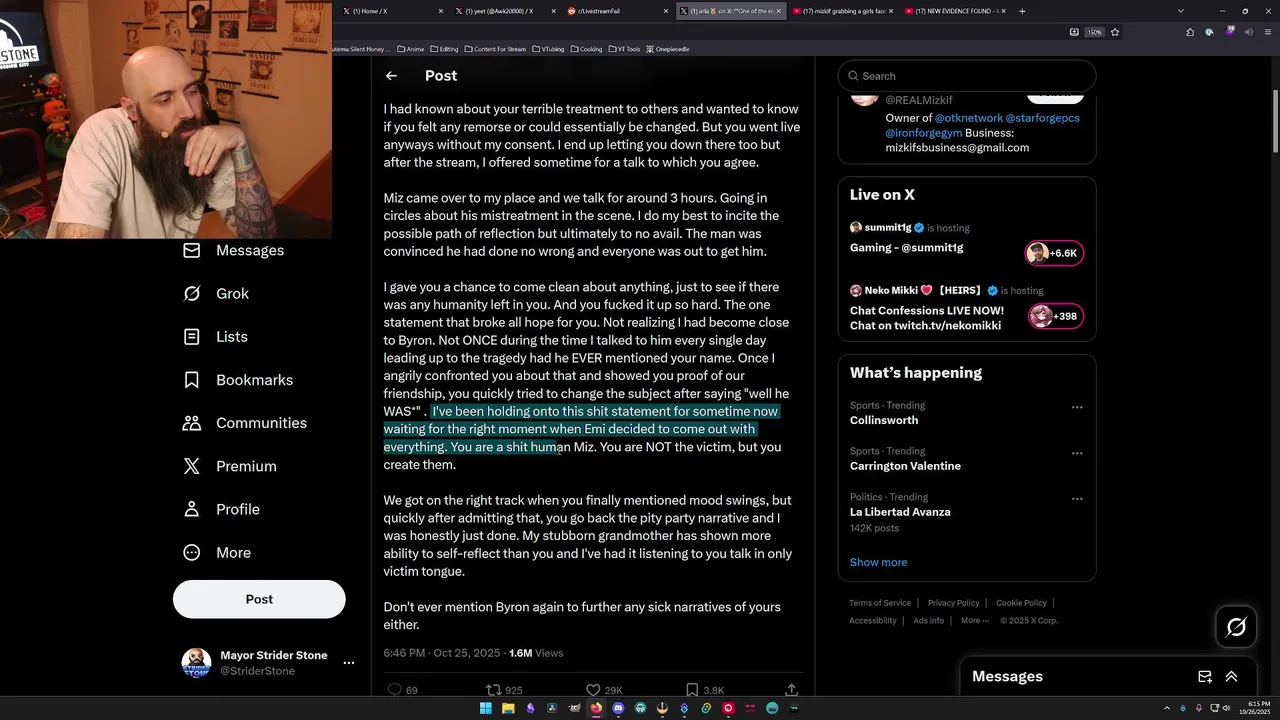
Task: Open the @starforgepcs mention link
Action: 1042,118
